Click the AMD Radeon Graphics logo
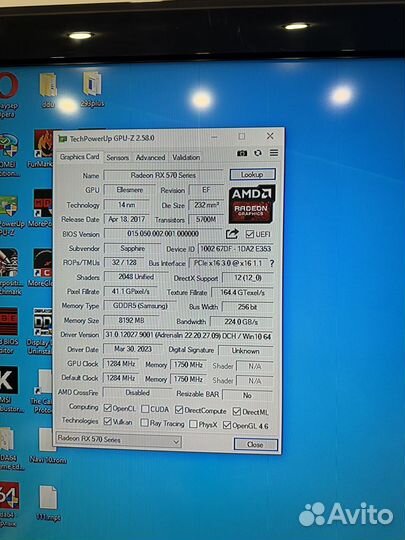 pos(252,204)
